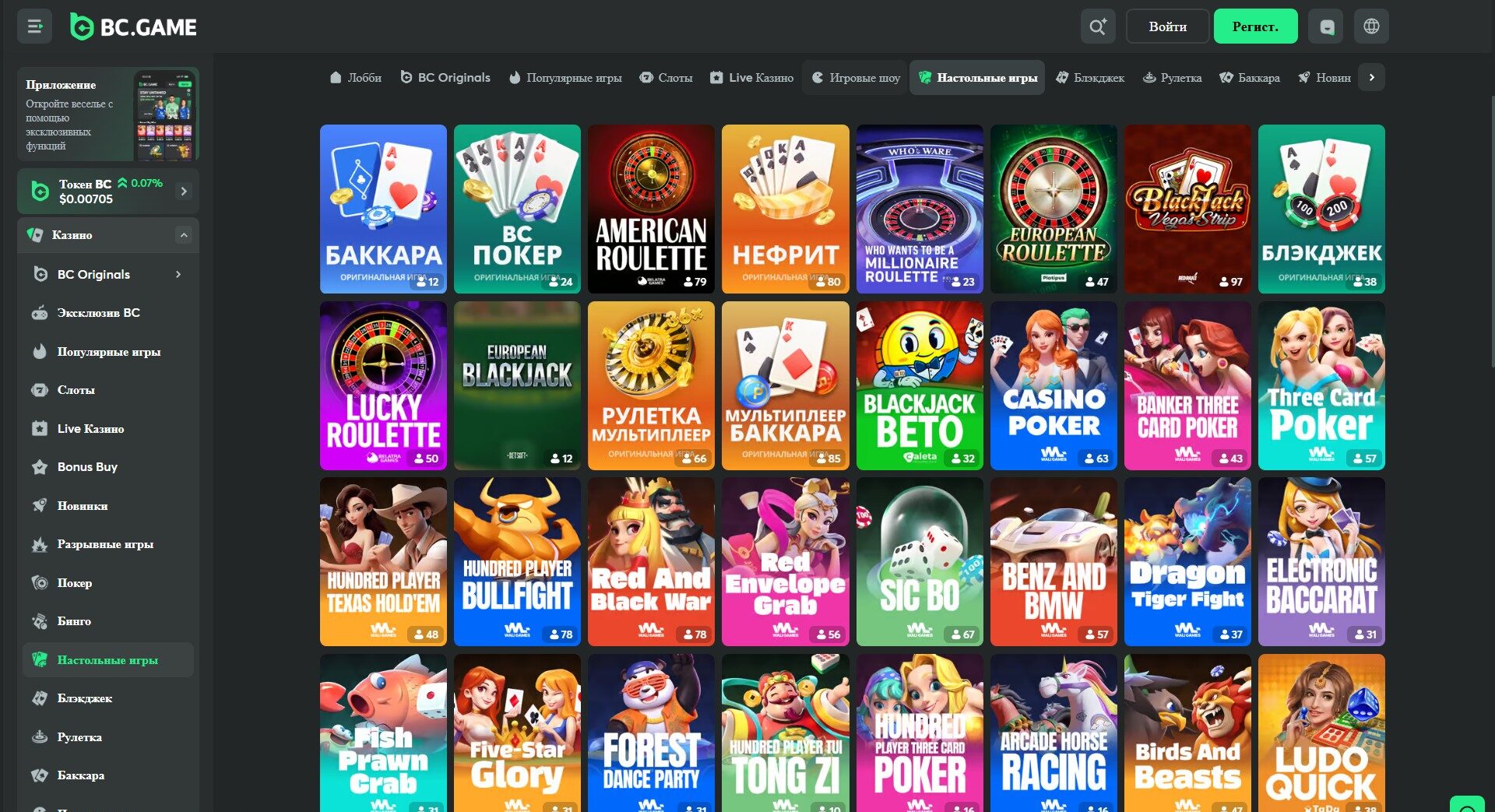The image size is (1495, 812).
Task: Open Bonus Buy sidebar link
Action: [x=107, y=467]
